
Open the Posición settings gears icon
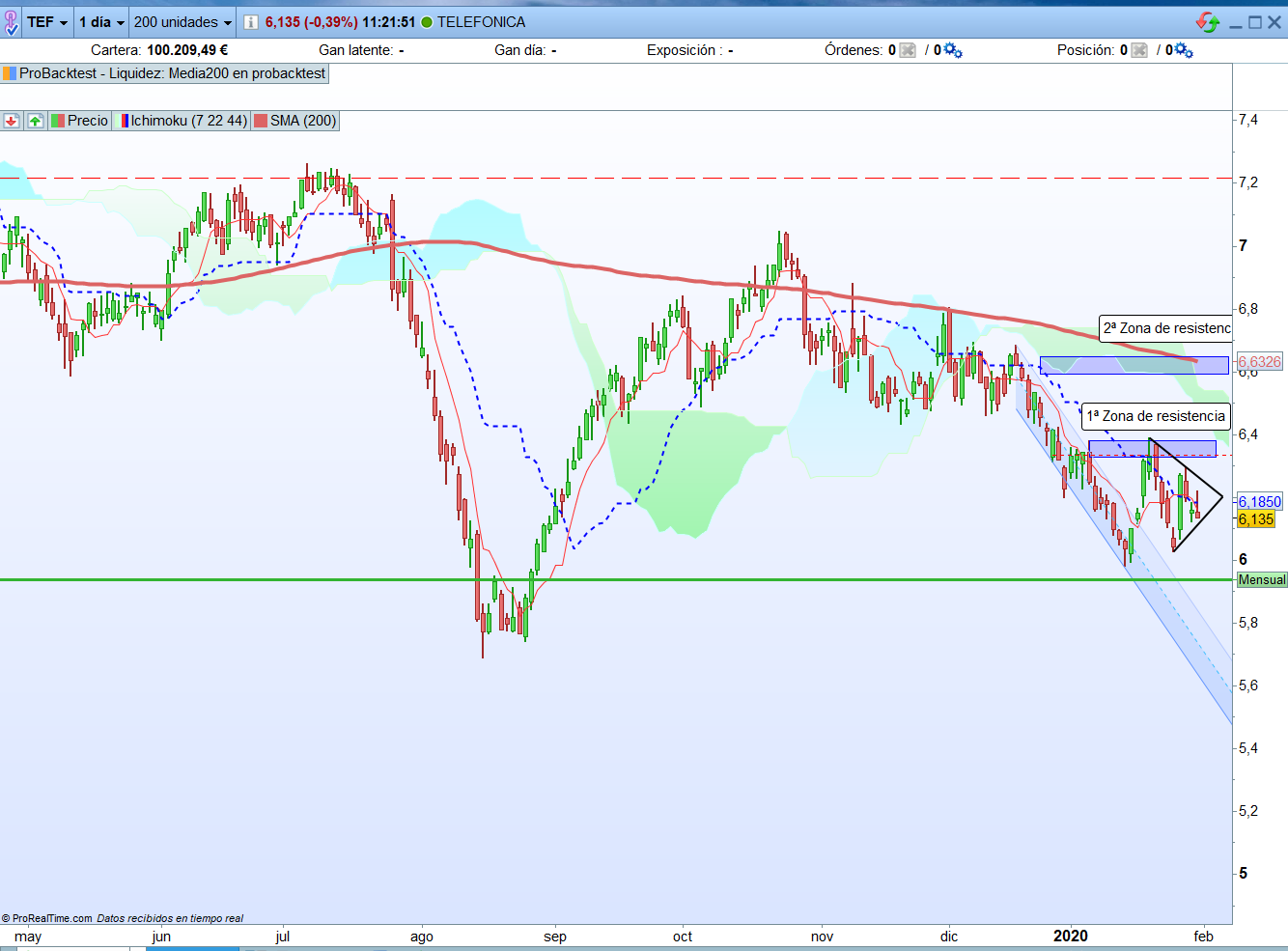[1184, 50]
